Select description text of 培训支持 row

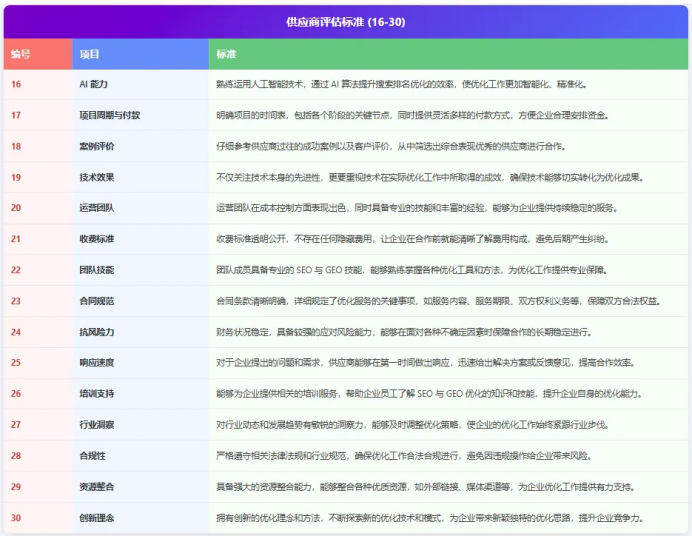[x=430, y=394]
